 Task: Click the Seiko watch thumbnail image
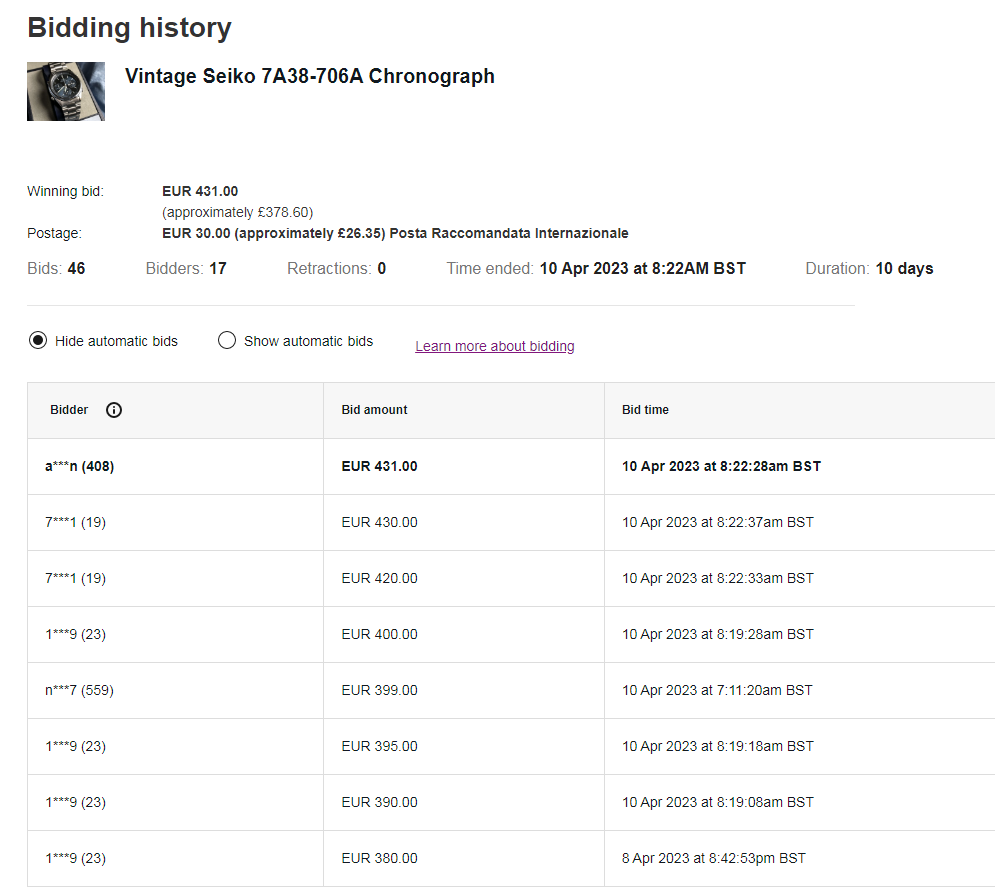[x=66, y=92]
